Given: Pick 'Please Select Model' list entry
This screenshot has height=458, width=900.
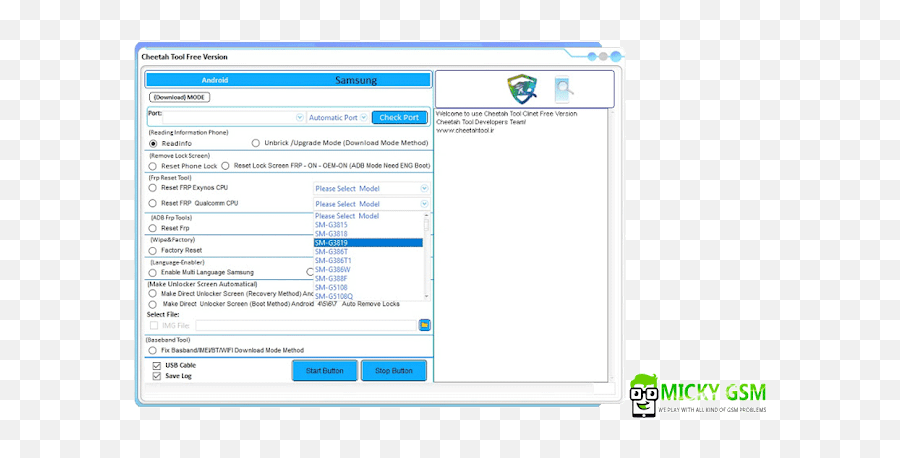Looking at the screenshot, I should click(368, 216).
